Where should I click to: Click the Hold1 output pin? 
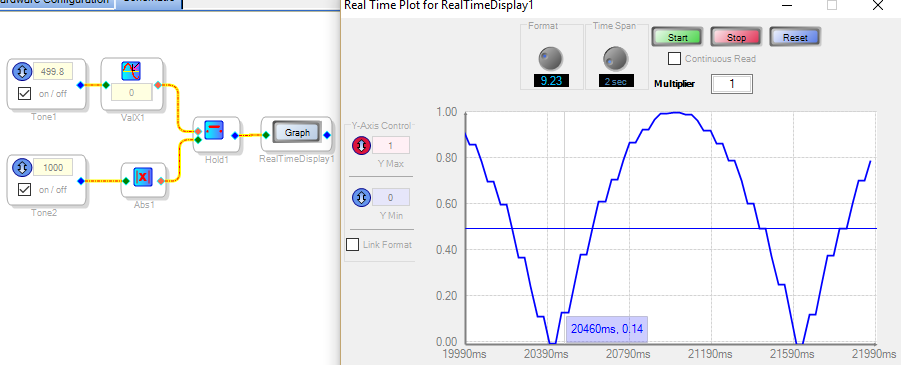coord(235,136)
